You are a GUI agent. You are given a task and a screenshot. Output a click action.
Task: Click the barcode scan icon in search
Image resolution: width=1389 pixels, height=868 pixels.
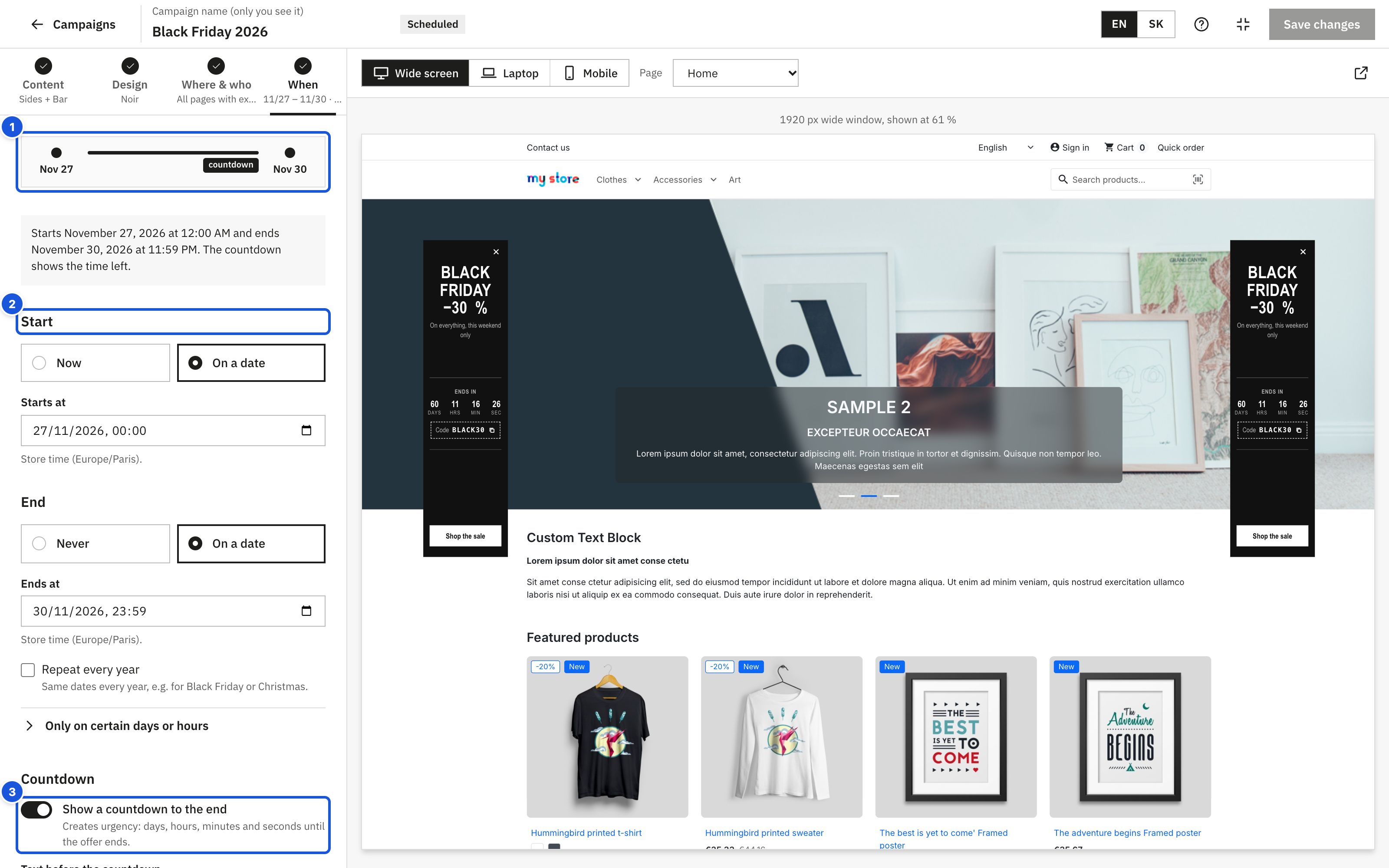tap(1198, 180)
